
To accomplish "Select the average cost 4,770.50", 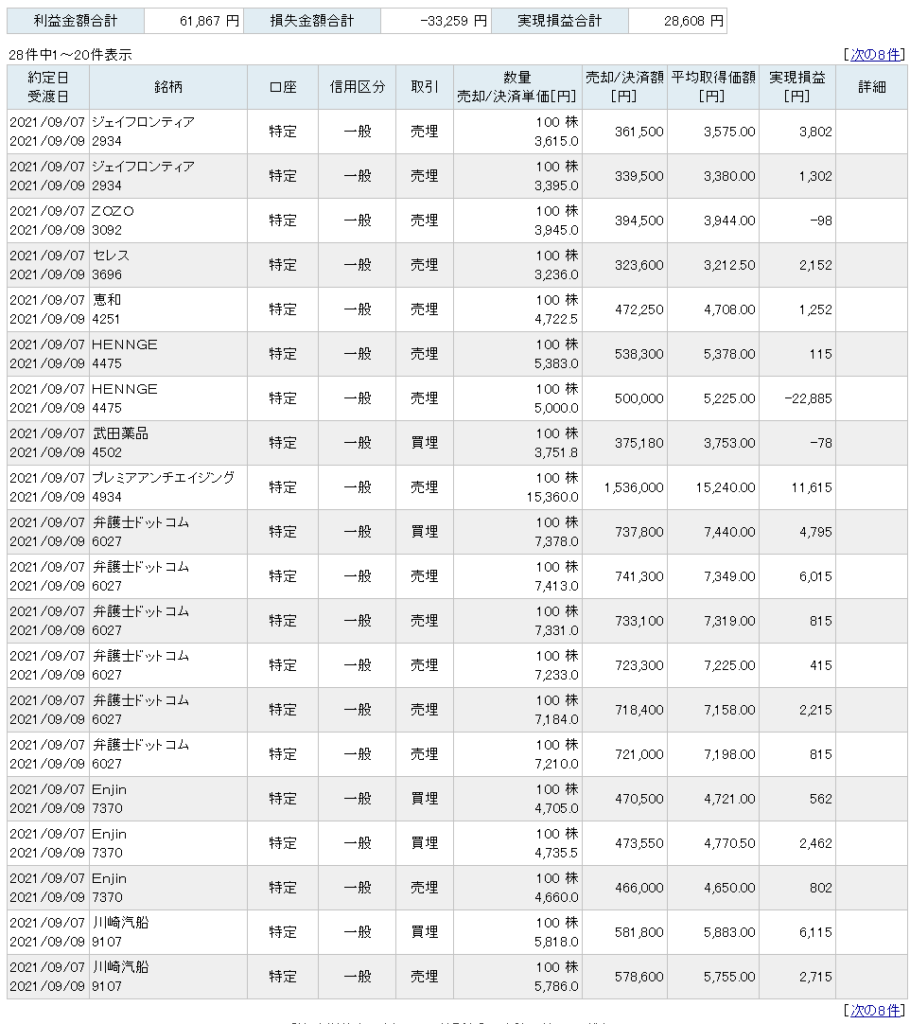I will tap(730, 843).
